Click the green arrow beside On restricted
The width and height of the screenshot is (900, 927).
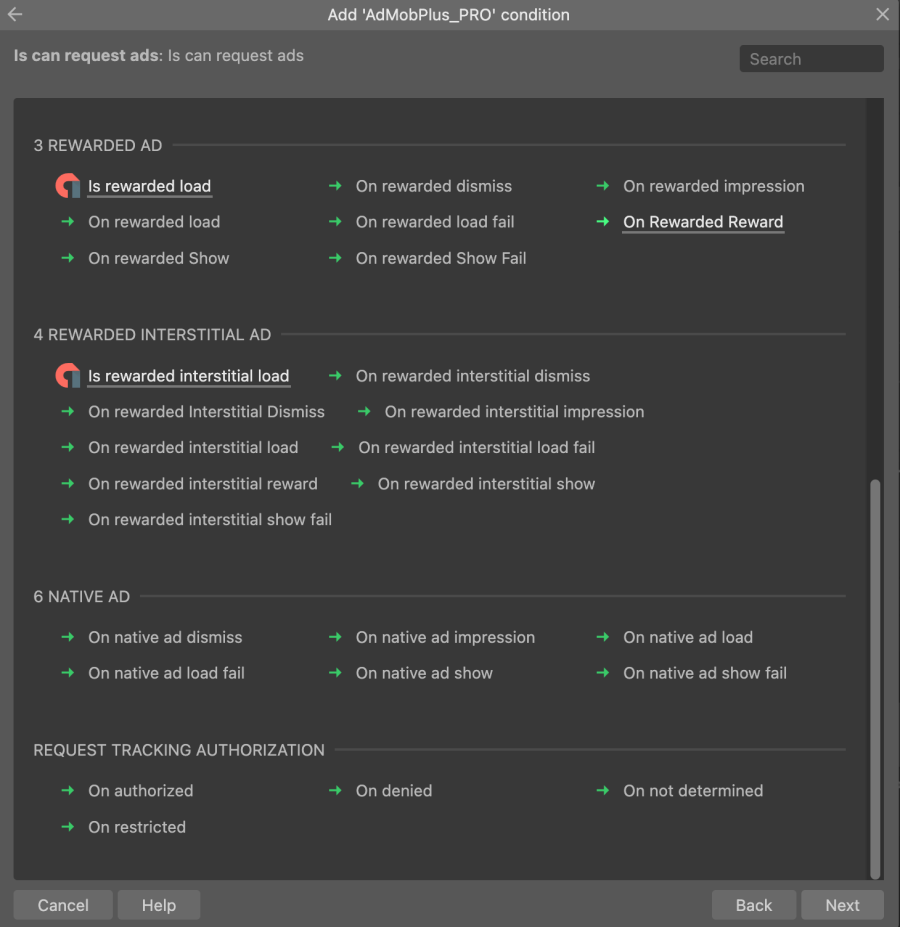[x=67, y=827]
